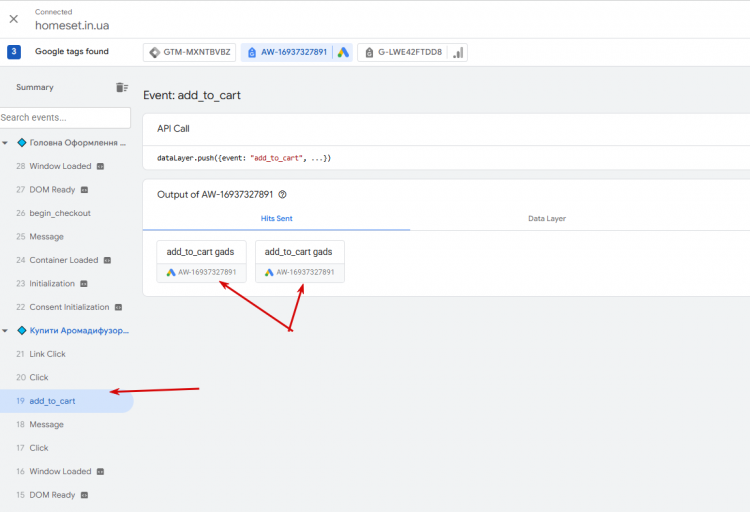
Task: Click the icon beside 16 Window Loaded
Action: click(x=100, y=472)
